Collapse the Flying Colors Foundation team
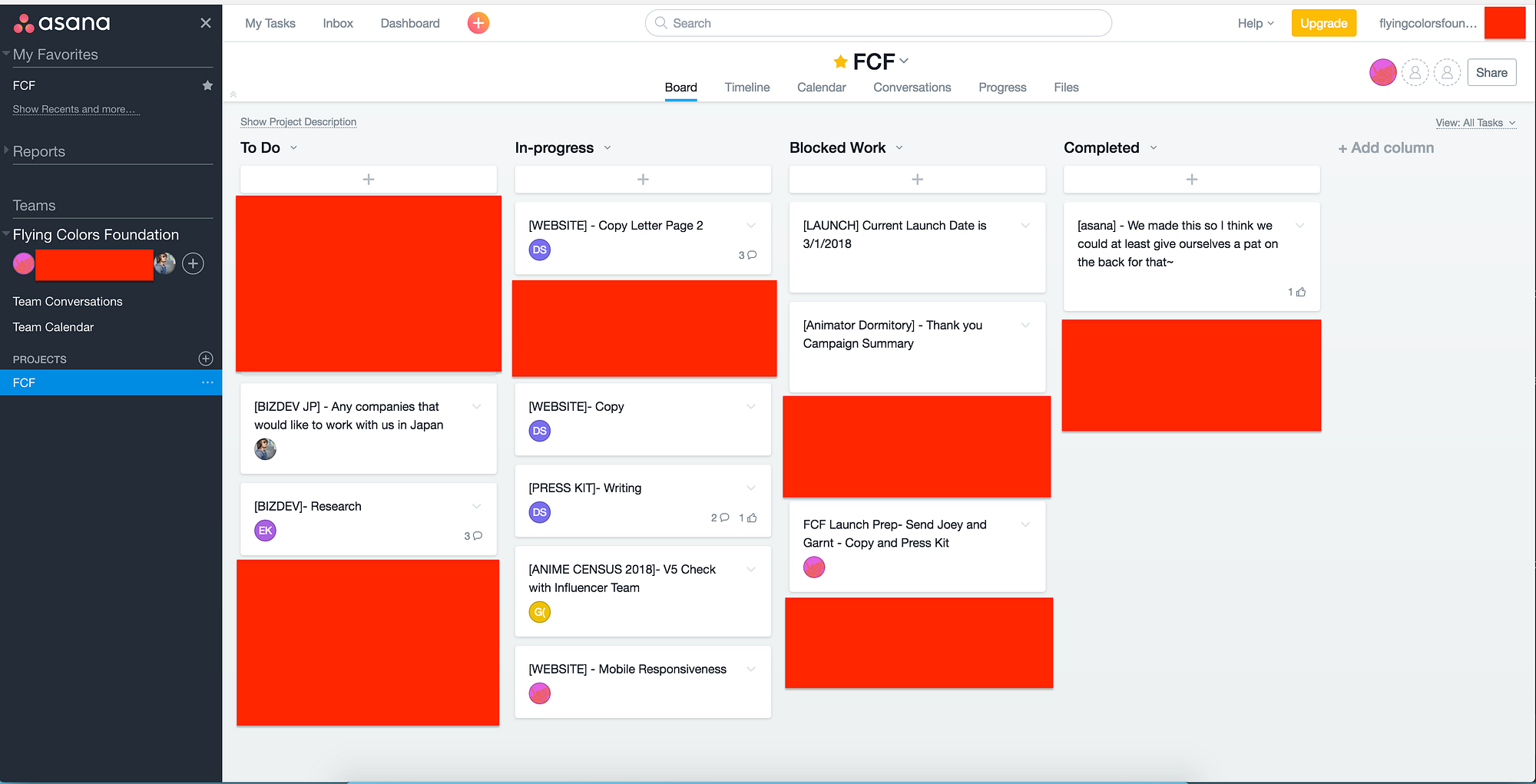This screenshot has width=1536, height=784. (x=6, y=234)
